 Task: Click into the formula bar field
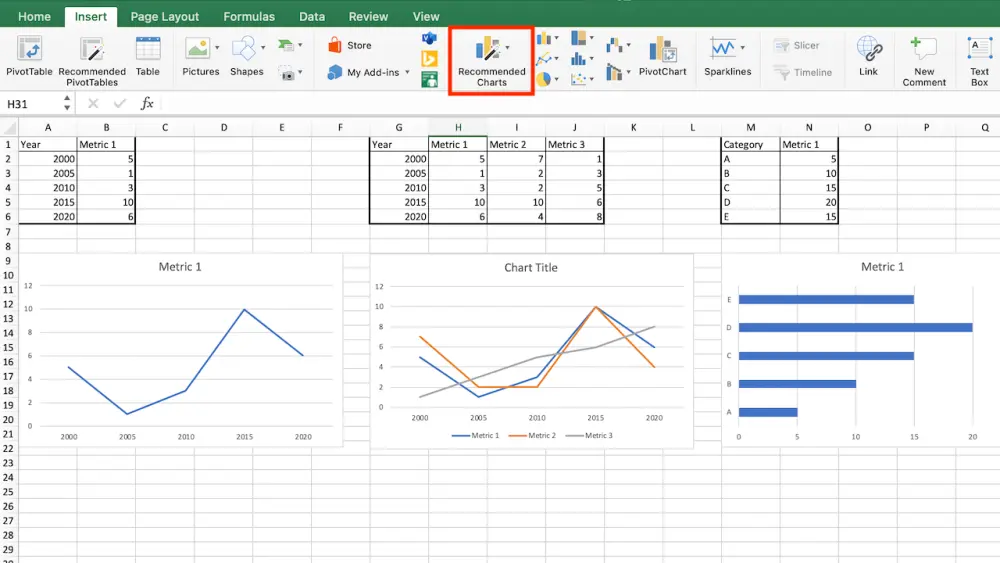click(579, 103)
